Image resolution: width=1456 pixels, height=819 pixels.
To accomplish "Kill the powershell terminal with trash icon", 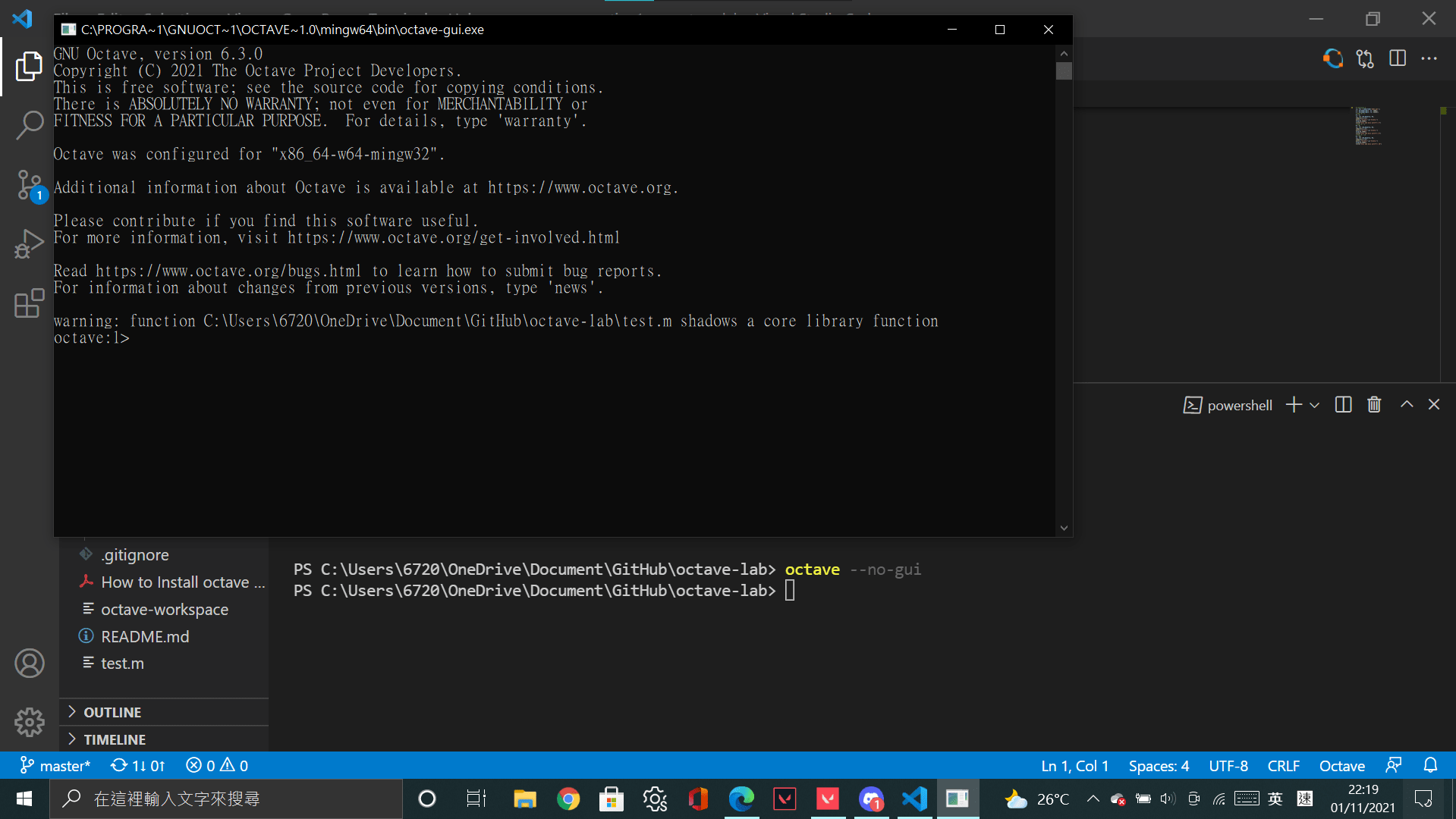I will pyautogui.click(x=1373, y=404).
